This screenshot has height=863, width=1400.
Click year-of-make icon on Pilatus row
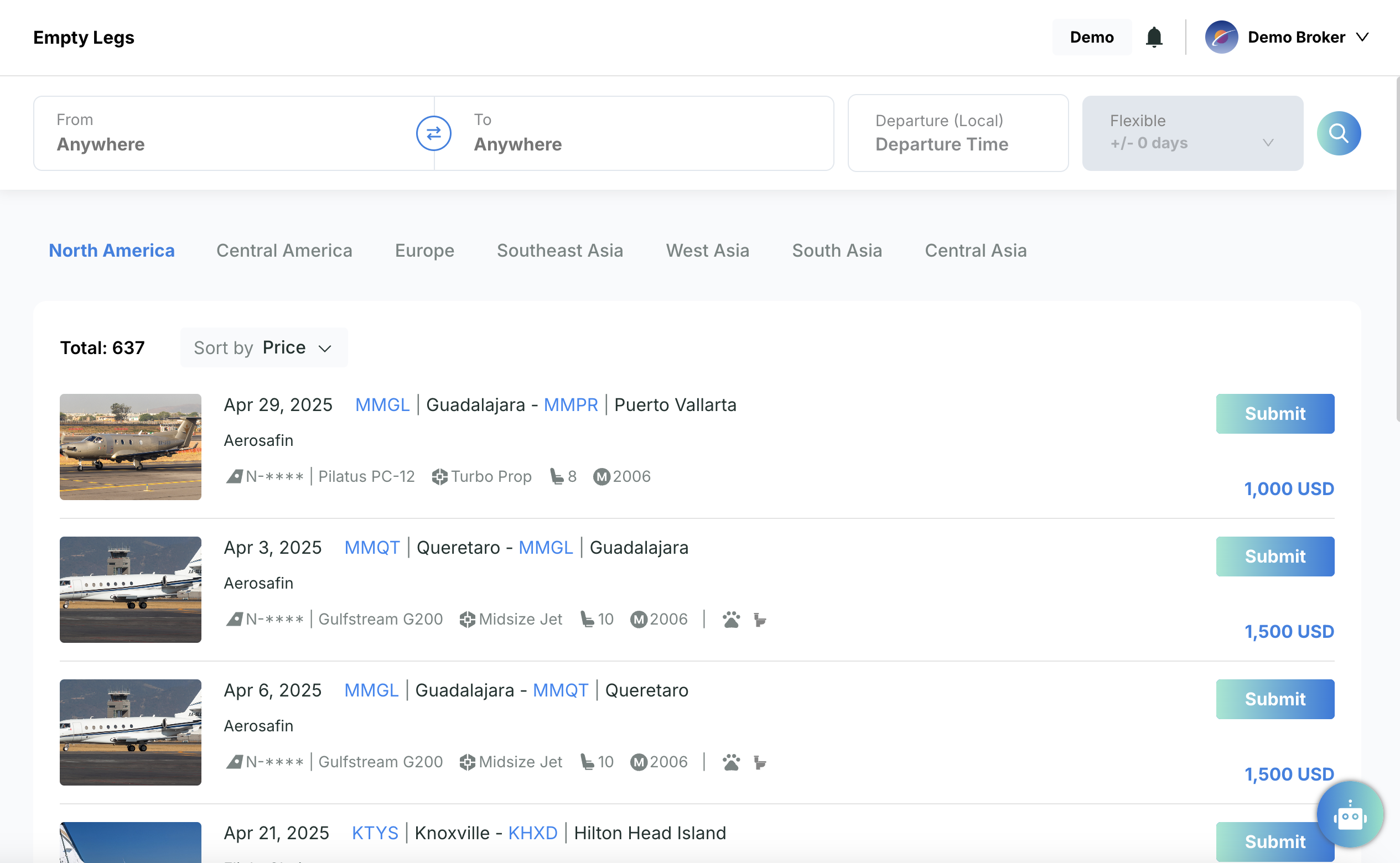pyautogui.click(x=601, y=477)
